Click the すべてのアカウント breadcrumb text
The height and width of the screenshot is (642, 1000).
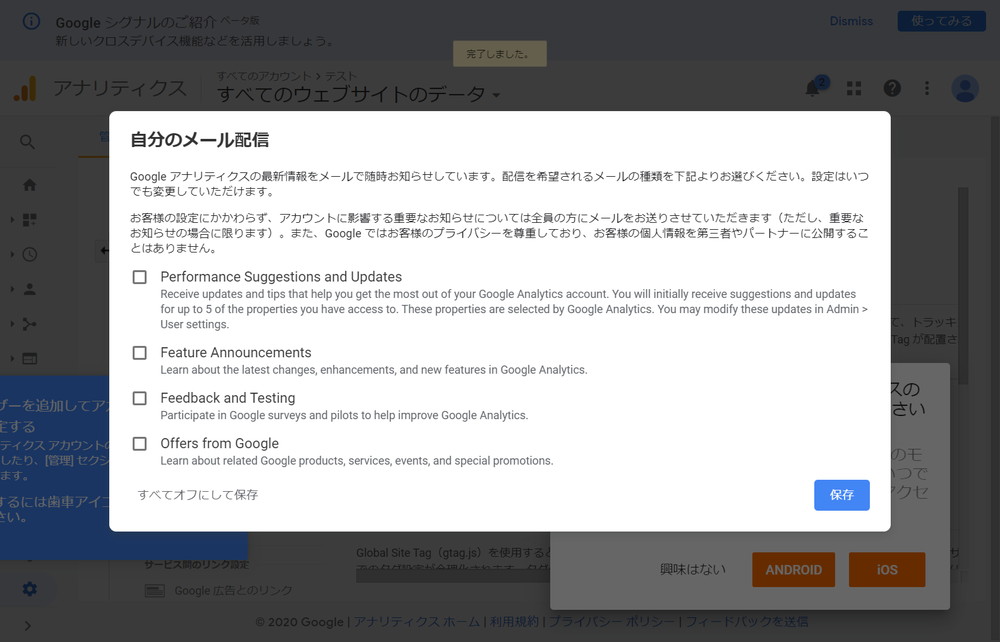click(264, 76)
